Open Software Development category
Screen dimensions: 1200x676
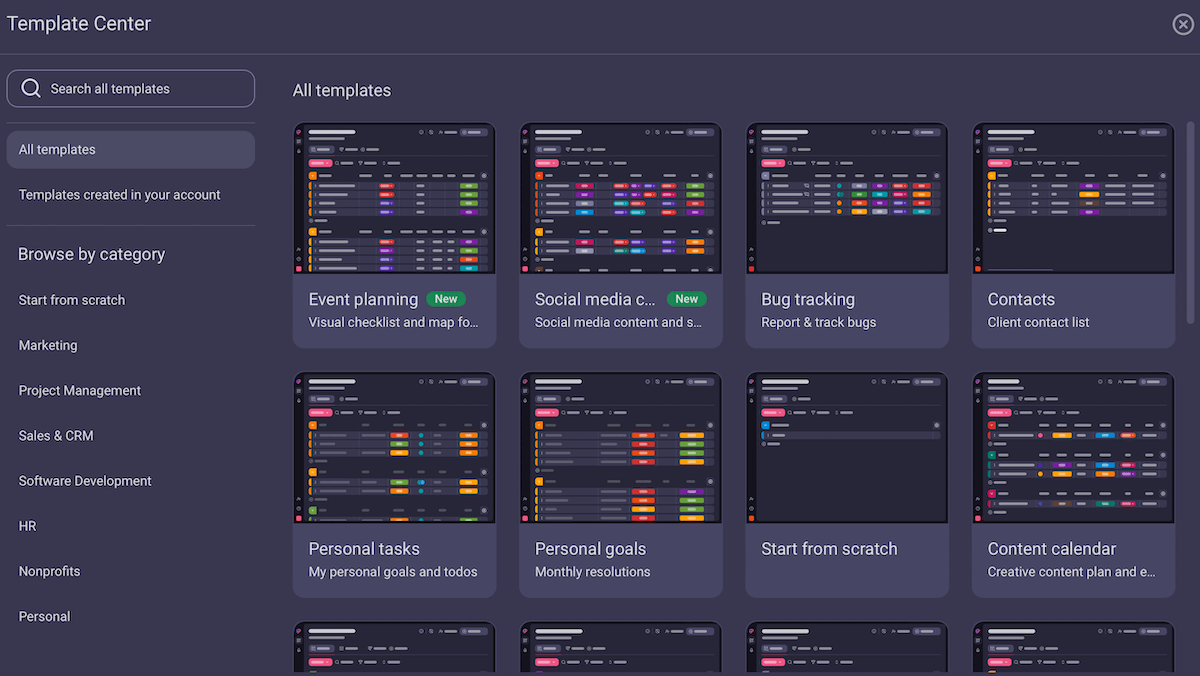(85, 481)
